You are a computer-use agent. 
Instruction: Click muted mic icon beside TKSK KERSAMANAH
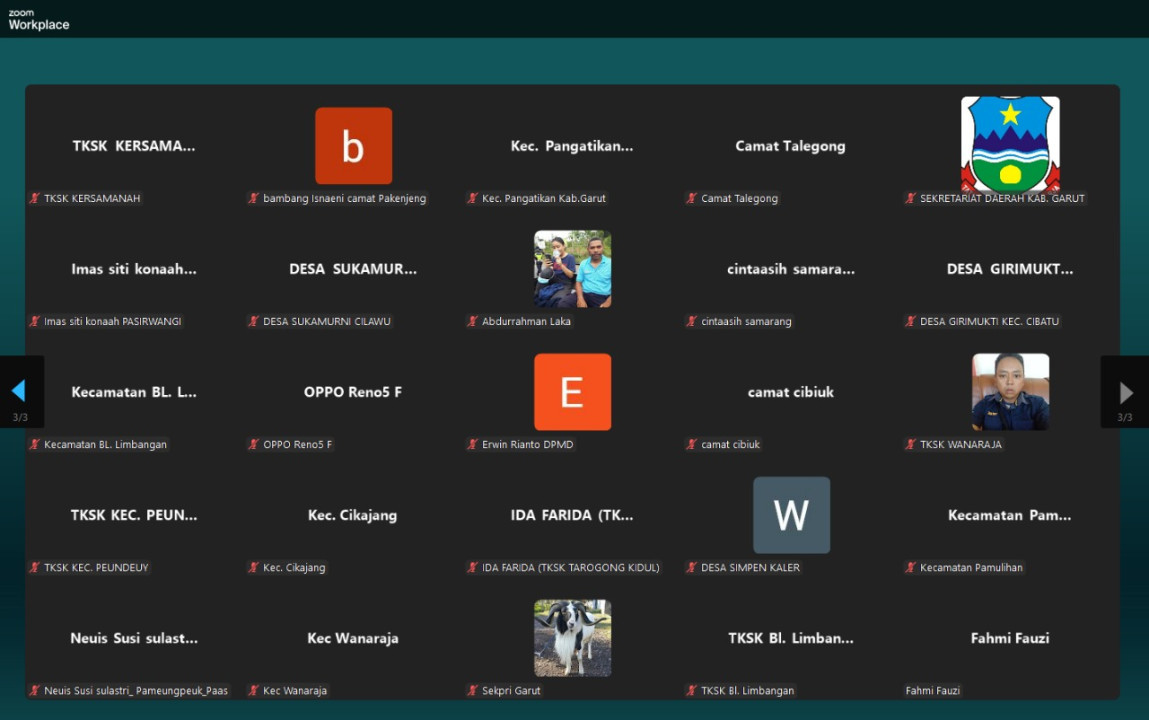(34, 198)
